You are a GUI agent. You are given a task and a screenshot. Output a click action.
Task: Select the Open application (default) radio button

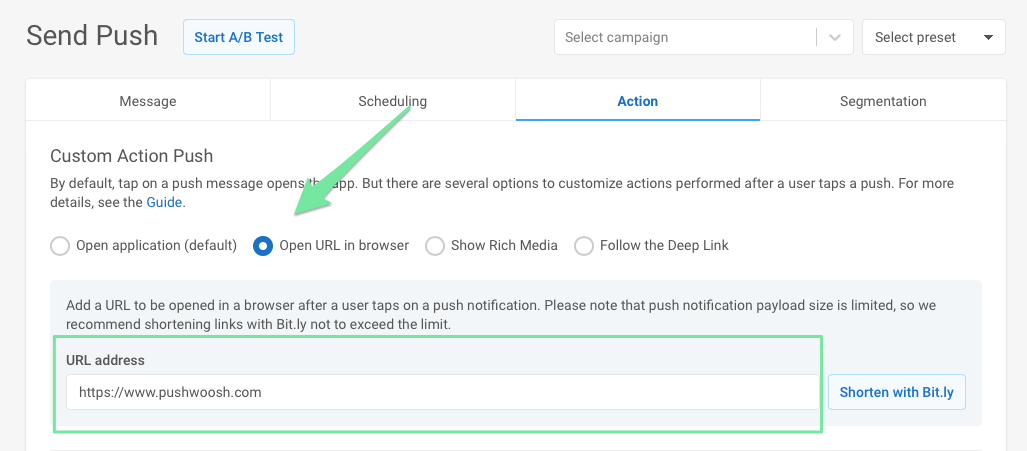(x=60, y=245)
